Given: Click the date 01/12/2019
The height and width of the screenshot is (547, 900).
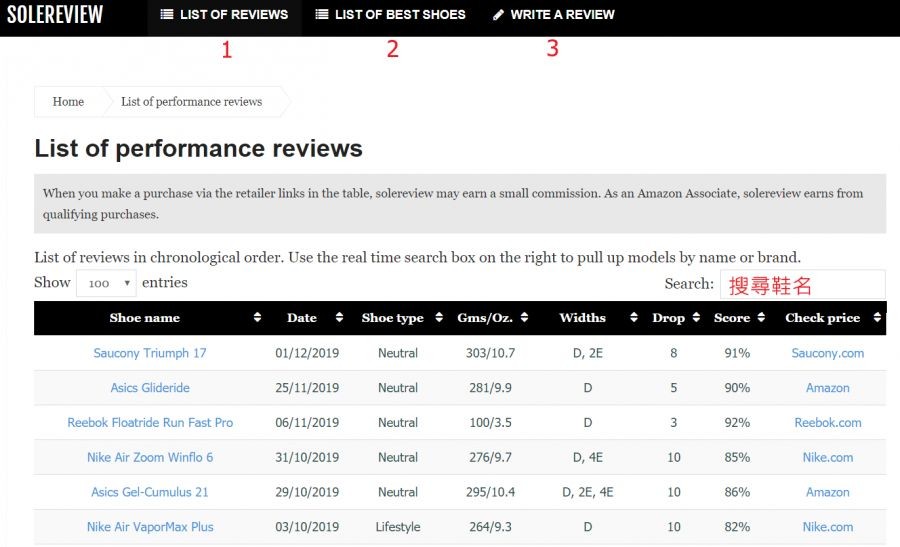Looking at the screenshot, I should tap(307, 353).
